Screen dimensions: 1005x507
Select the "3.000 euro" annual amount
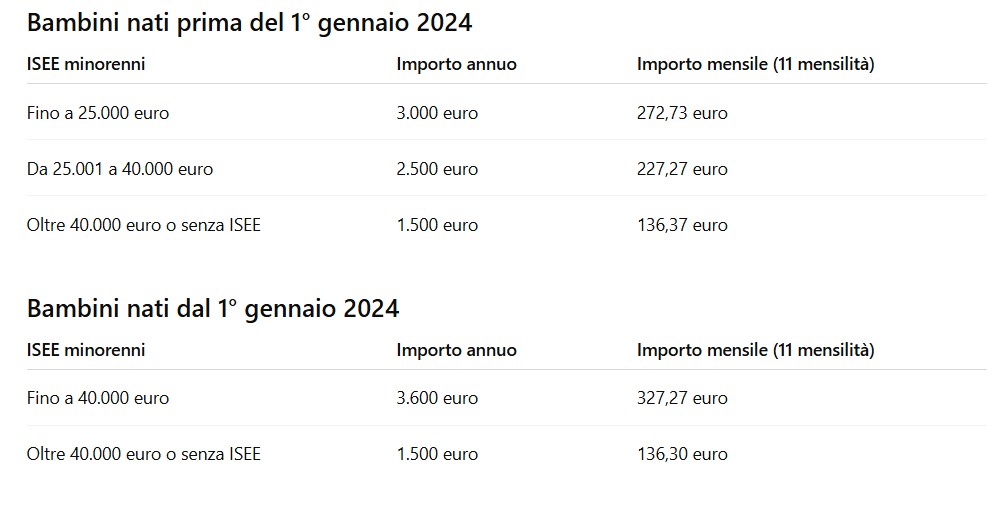[x=437, y=113]
